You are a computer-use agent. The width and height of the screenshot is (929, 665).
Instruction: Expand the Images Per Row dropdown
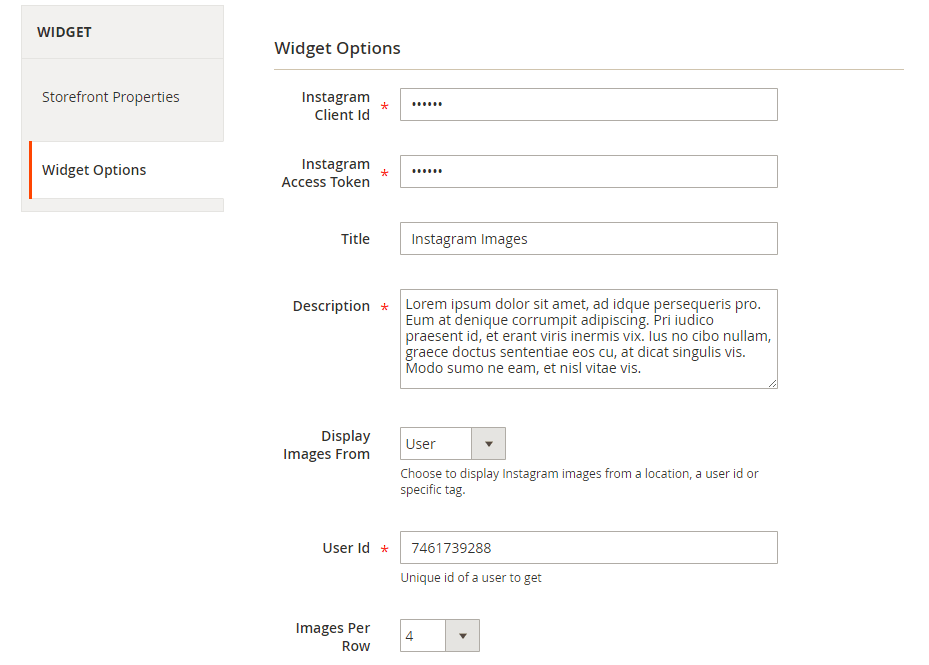(440, 636)
